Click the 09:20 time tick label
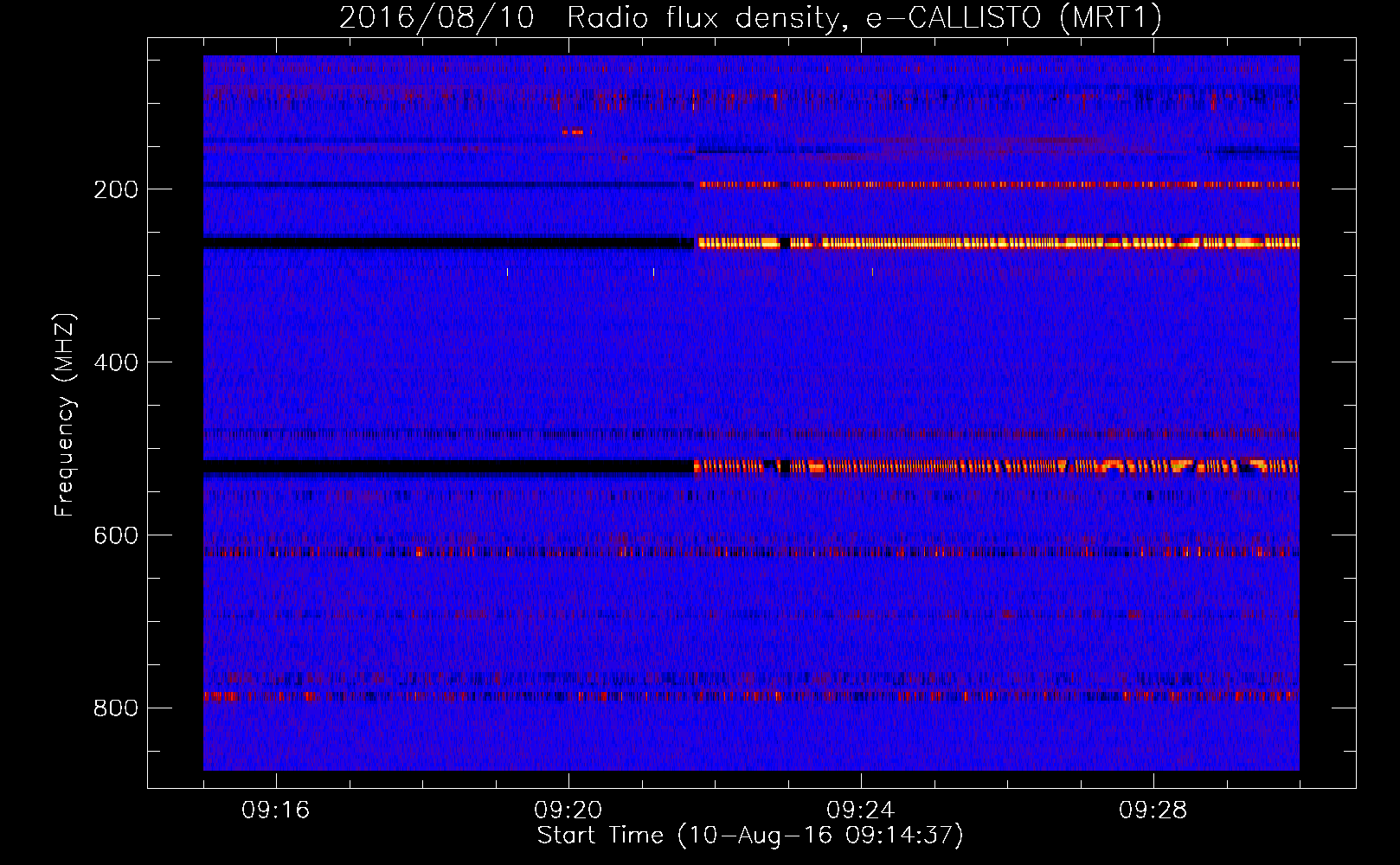Screen dimensions: 1400x865 568,811
